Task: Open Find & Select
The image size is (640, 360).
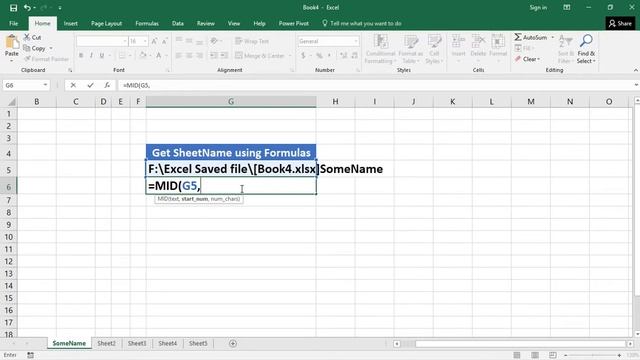Action: coord(586,49)
